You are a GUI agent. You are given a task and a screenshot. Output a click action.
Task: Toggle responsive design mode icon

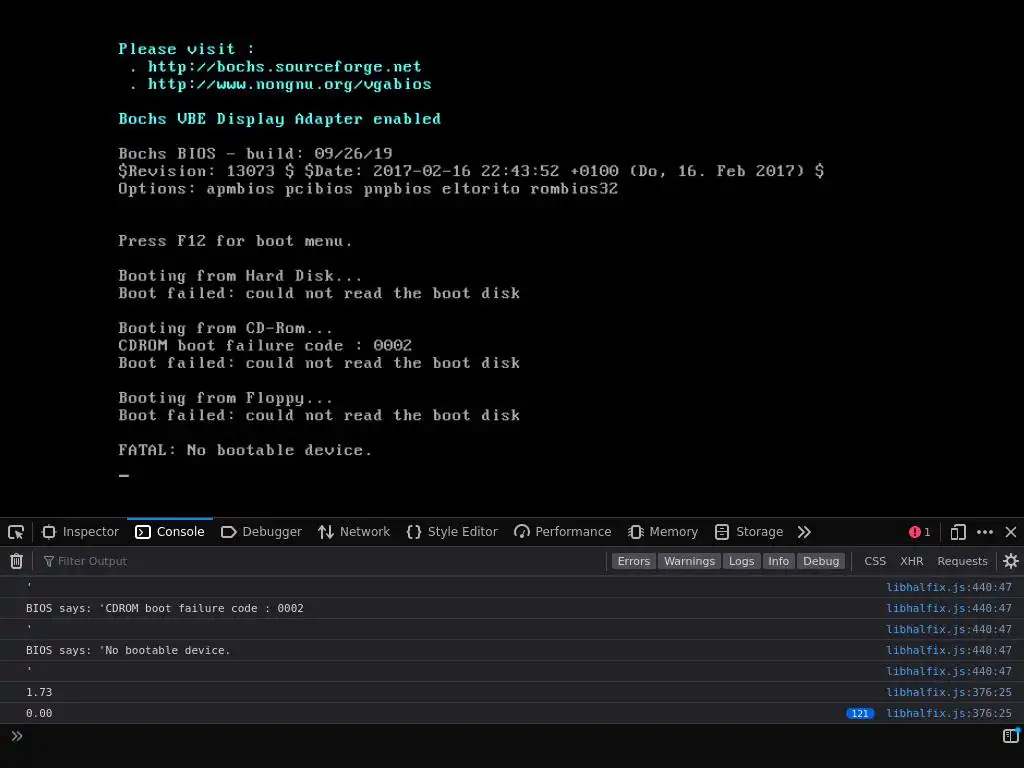coord(958,532)
